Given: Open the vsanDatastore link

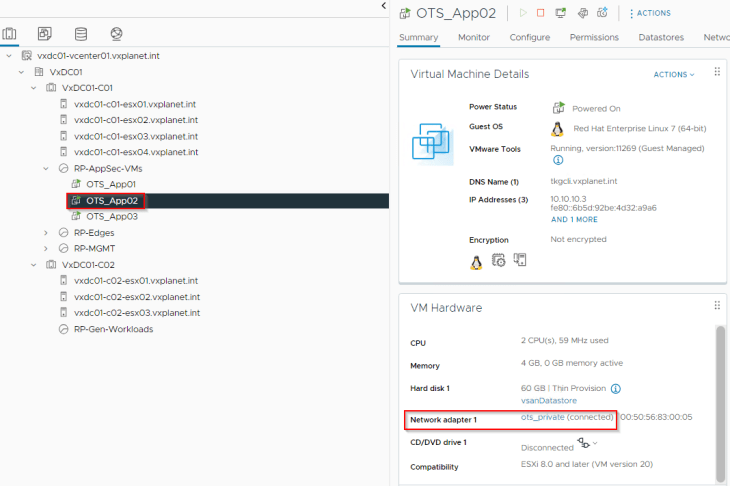Looking at the screenshot, I should tap(548, 401).
